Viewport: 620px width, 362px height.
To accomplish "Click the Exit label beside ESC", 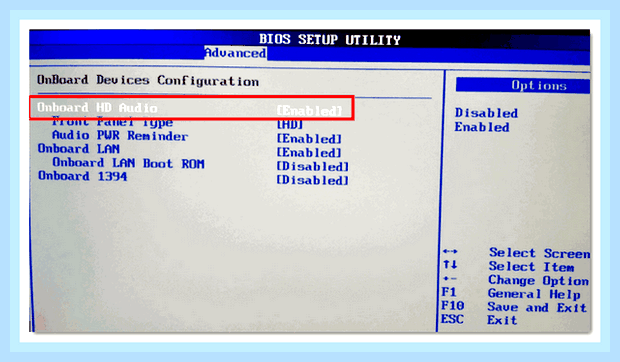I will click(502, 320).
